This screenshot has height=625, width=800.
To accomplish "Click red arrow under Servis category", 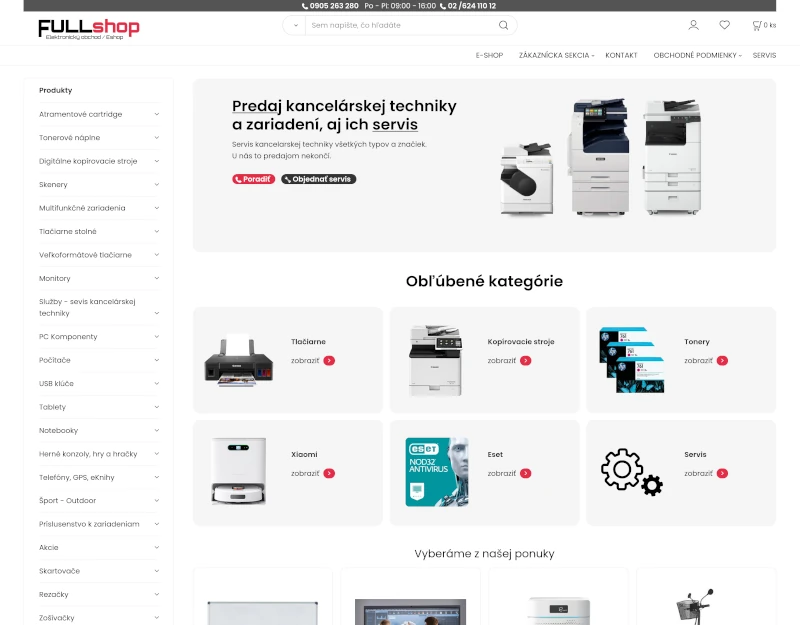I will (722, 473).
